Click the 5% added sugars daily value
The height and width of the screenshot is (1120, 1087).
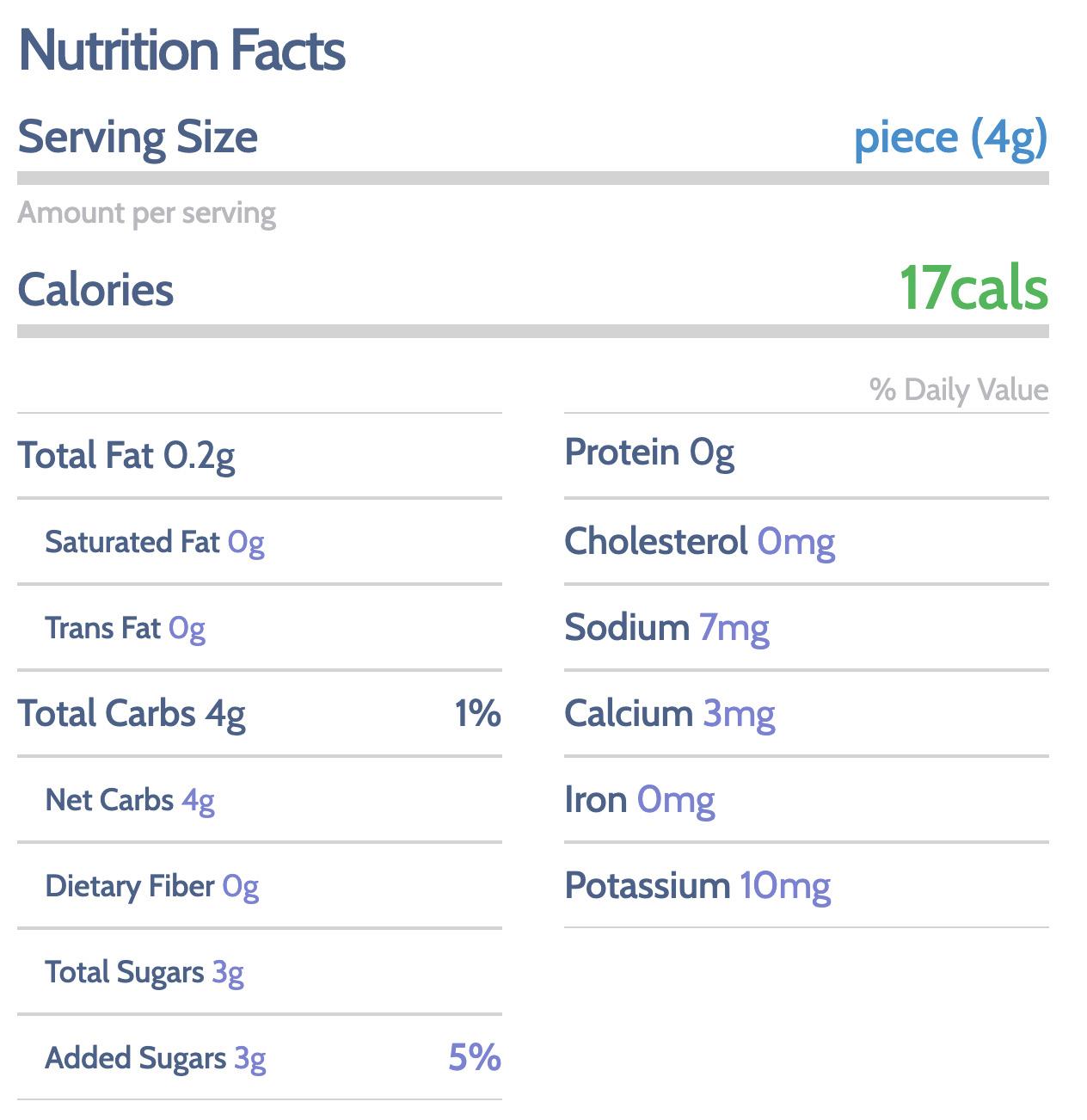tap(474, 1058)
